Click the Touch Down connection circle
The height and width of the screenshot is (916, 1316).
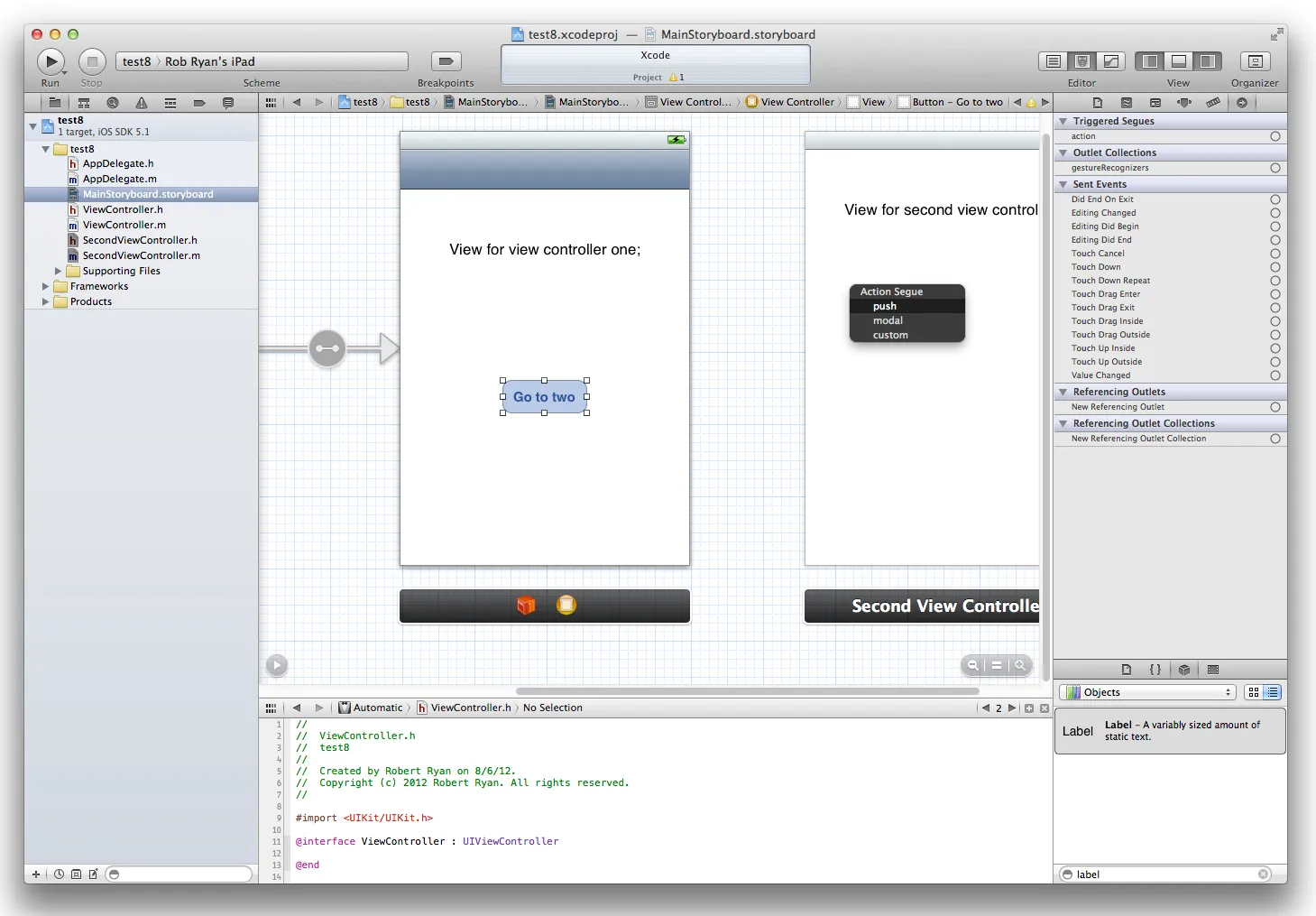point(1275,267)
